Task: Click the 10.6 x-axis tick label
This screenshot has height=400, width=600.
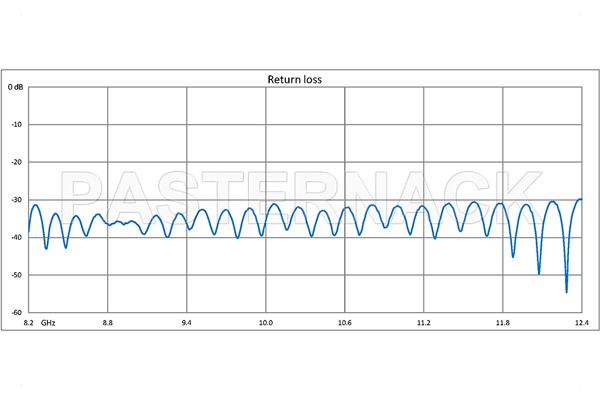Action: [344, 324]
